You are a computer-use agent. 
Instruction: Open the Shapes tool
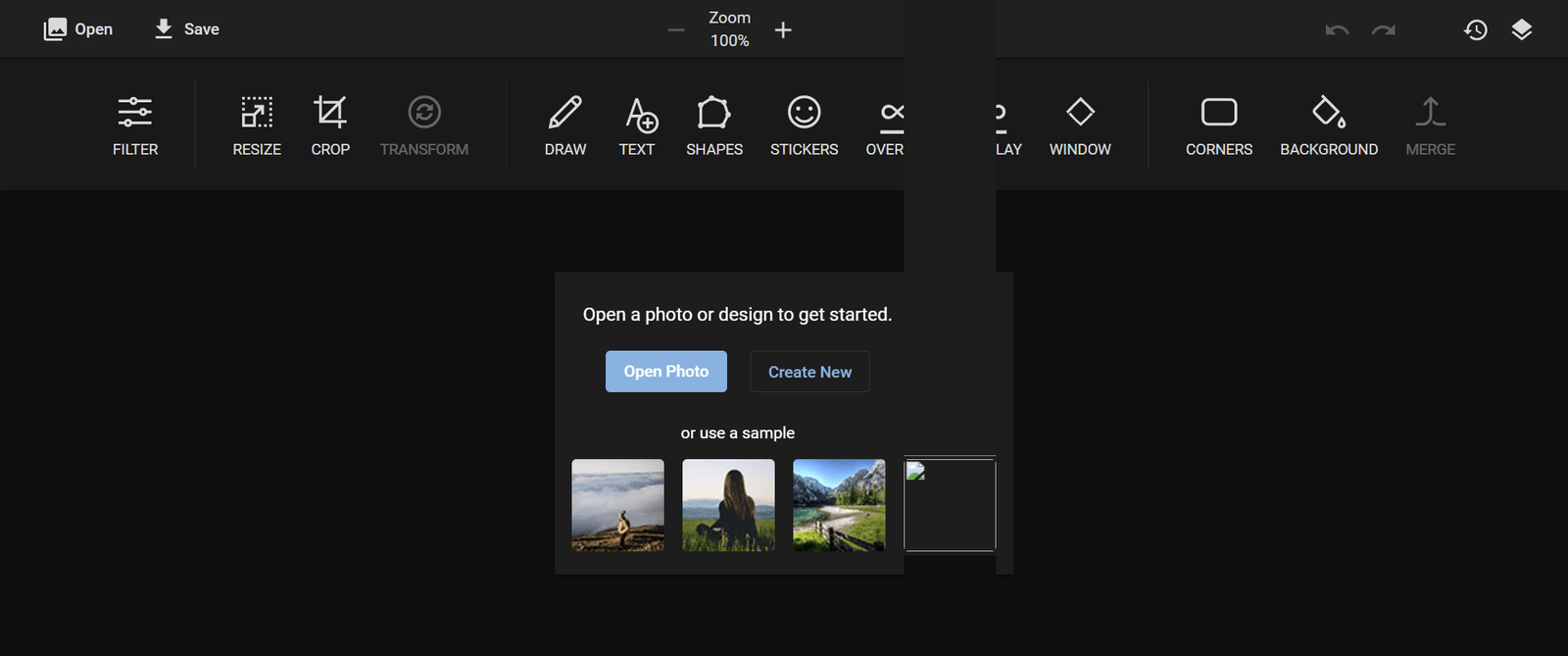click(714, 126)
